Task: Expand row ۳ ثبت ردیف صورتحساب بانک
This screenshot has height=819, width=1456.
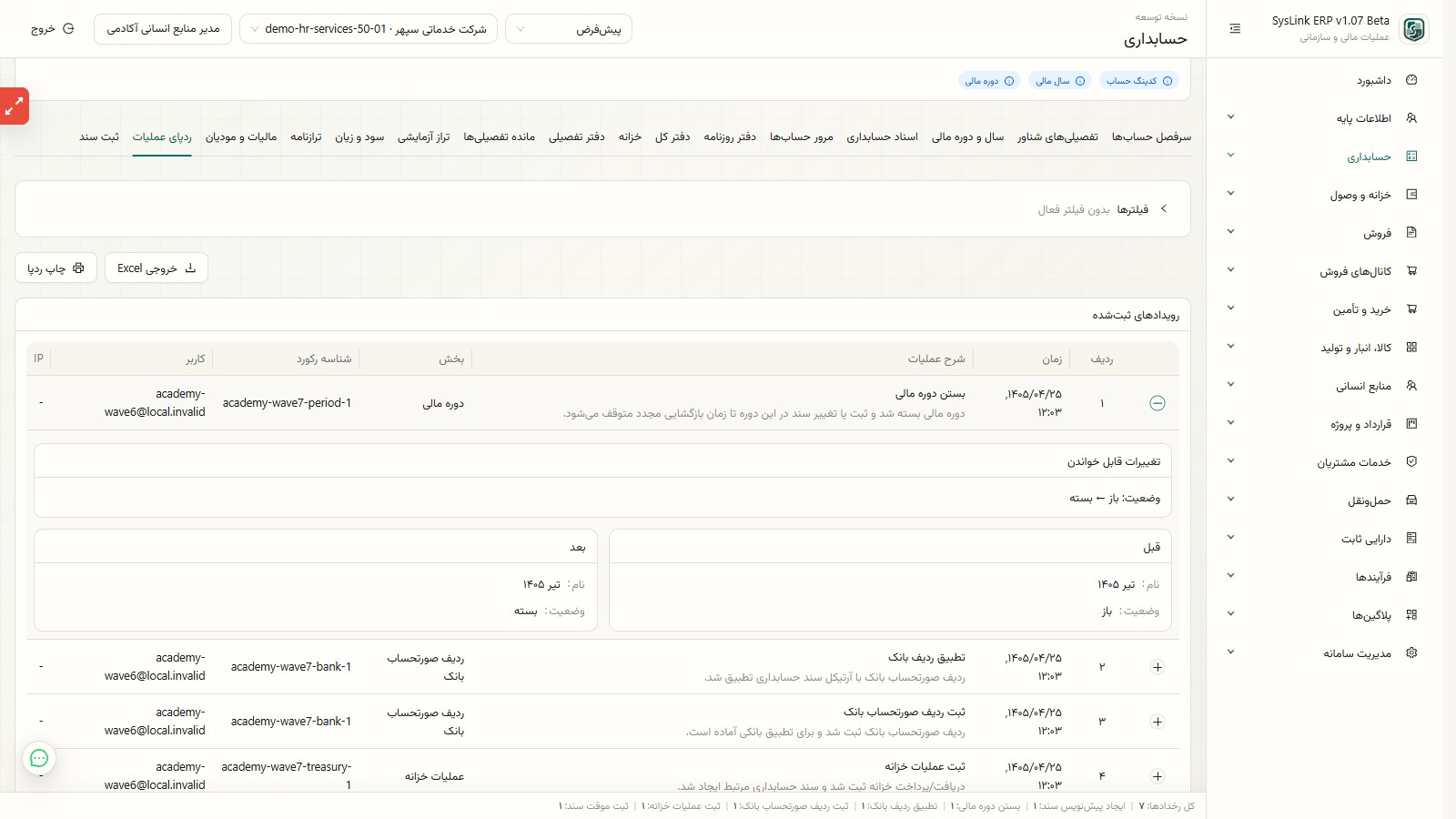Action: coord(1158,722)
